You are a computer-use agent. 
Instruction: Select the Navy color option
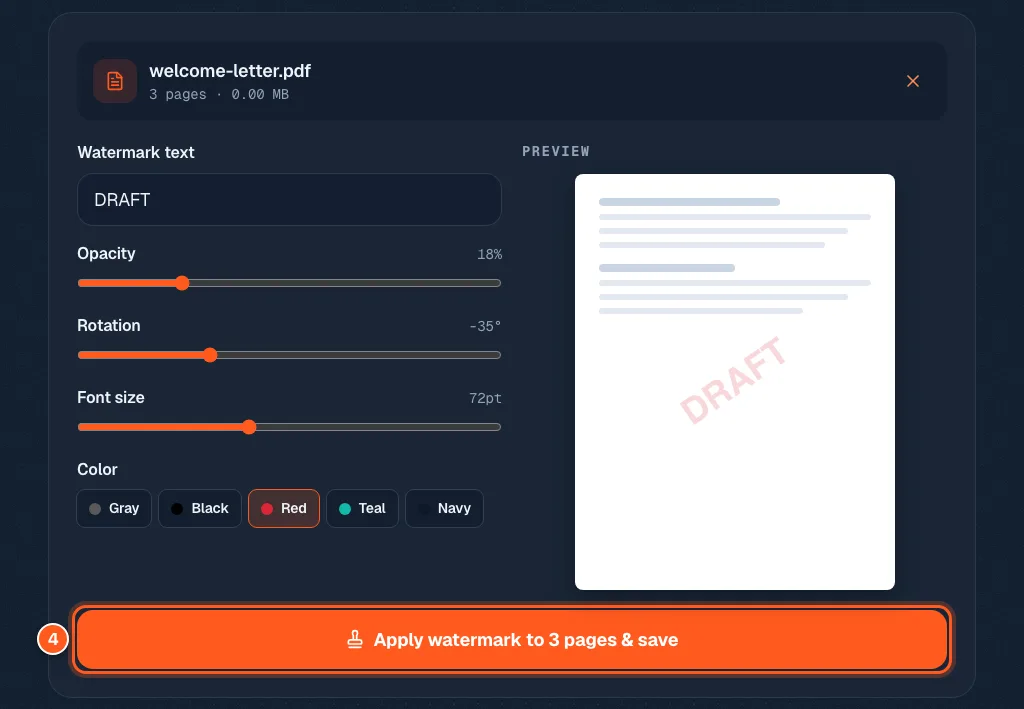point(444,509)
